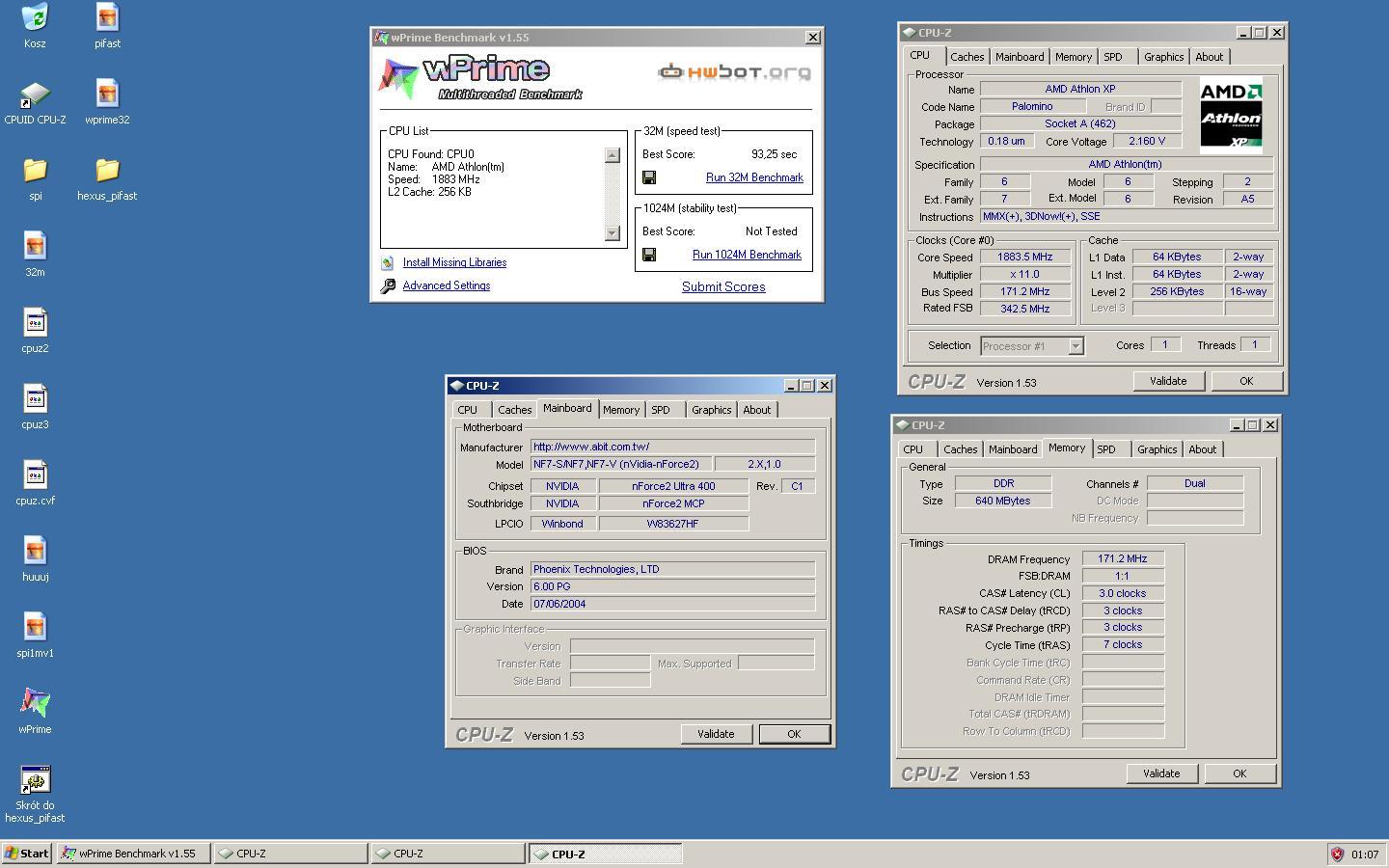Click the taskbar clock showing 01:07

[x=1365, y=854]
